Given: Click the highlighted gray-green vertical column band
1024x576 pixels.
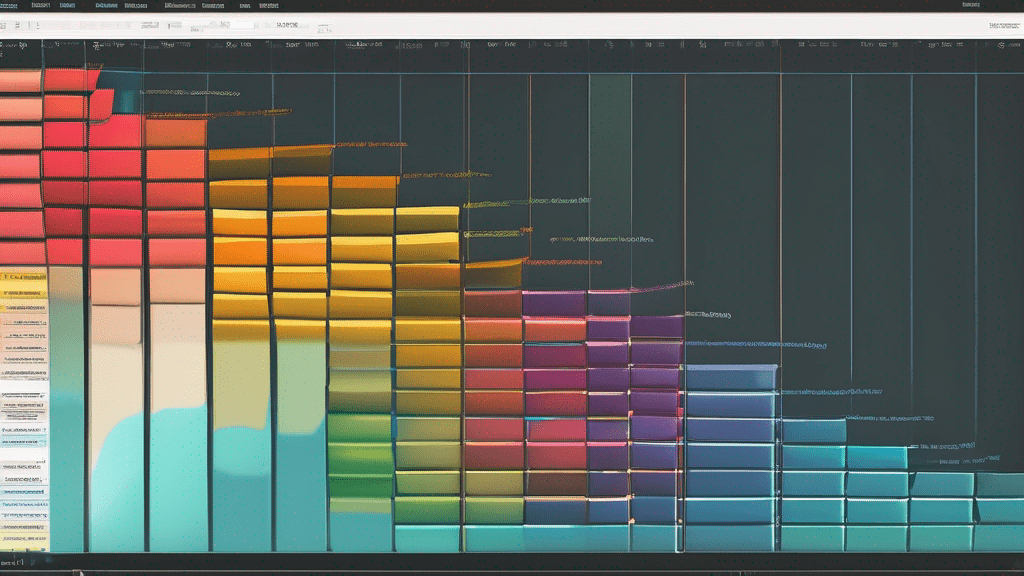Looking at the screenshot, I should [x=610, y=180].
